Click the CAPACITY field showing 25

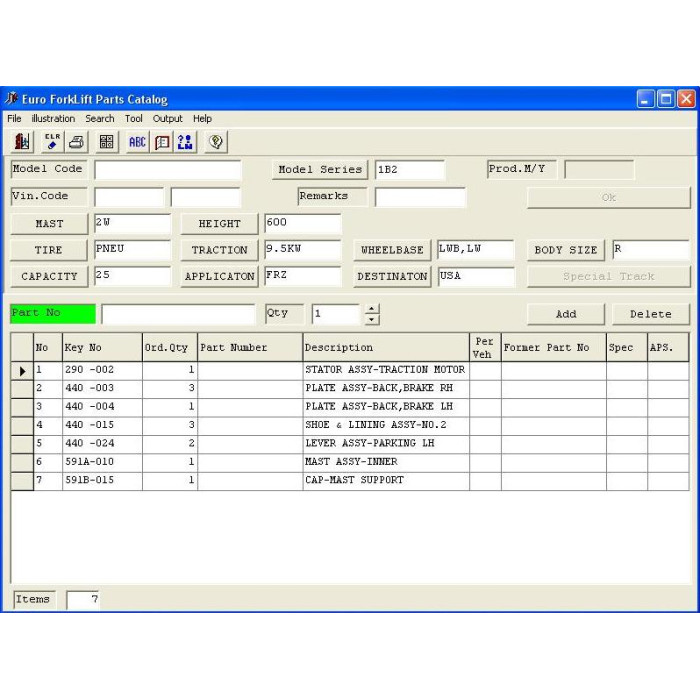tap(133, 276)
